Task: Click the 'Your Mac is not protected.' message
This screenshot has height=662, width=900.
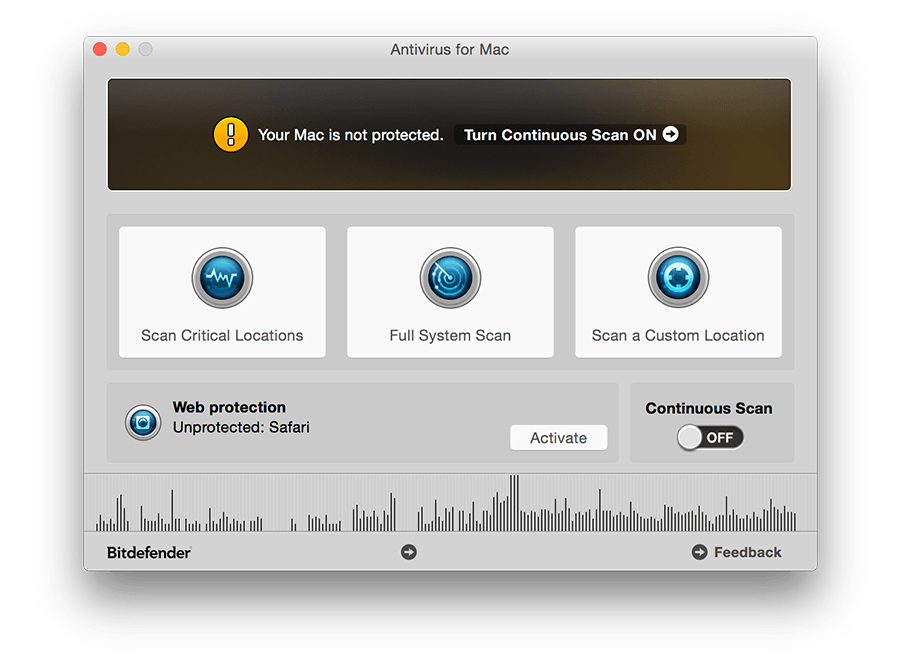Action: tap(350, 135)
